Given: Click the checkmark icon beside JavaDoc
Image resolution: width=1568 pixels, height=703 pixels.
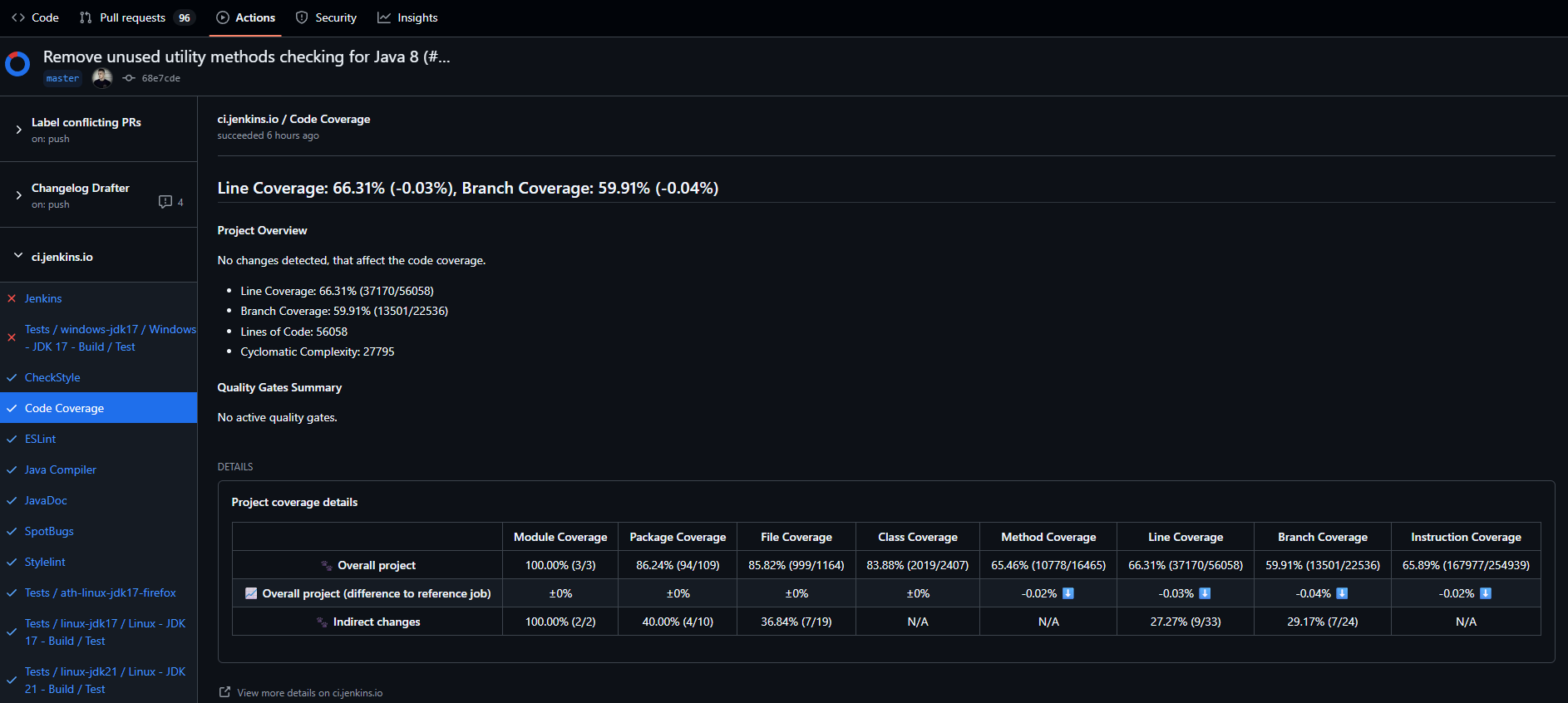Looking at the screenshot, I should [12, 500].
